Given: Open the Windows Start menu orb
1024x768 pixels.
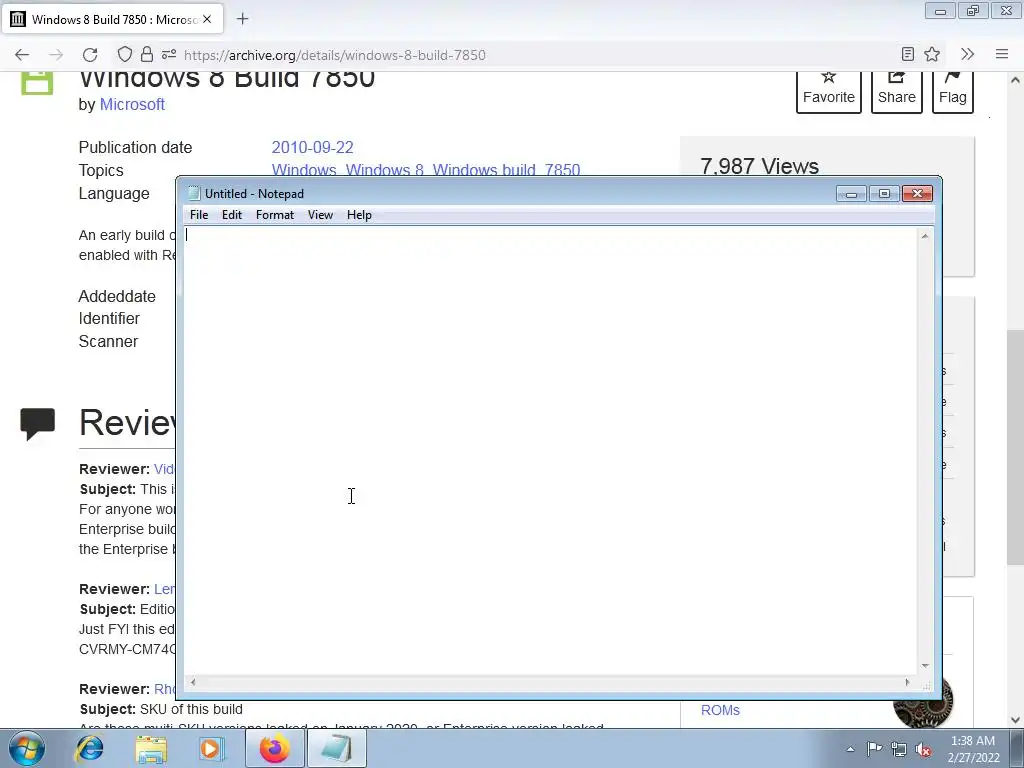Looking at the screenshot, I should tap(27, 748).
